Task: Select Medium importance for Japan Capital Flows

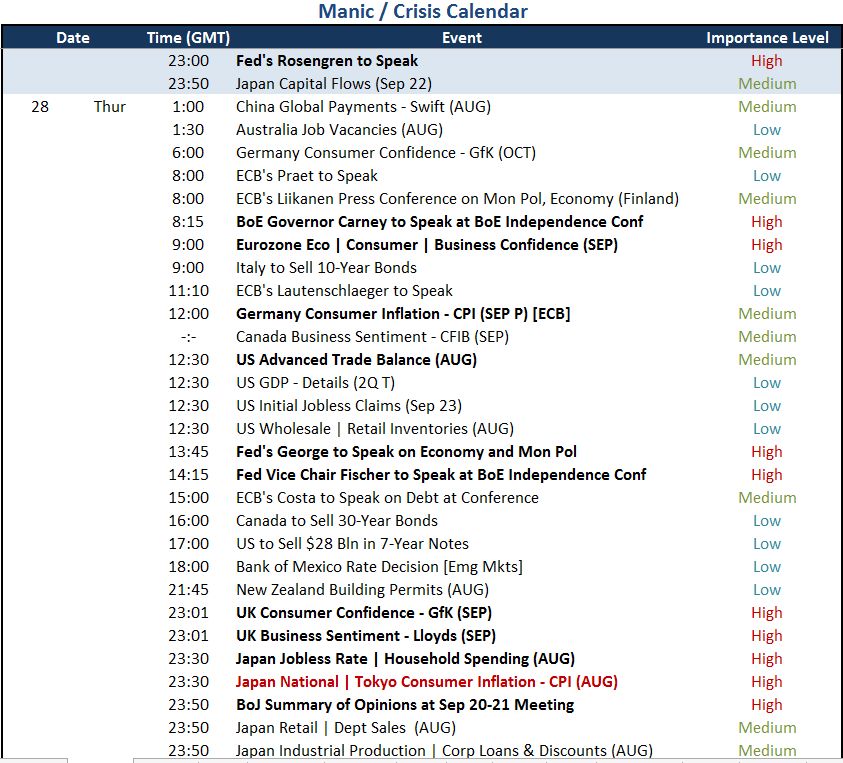Action: click(767, 84)
